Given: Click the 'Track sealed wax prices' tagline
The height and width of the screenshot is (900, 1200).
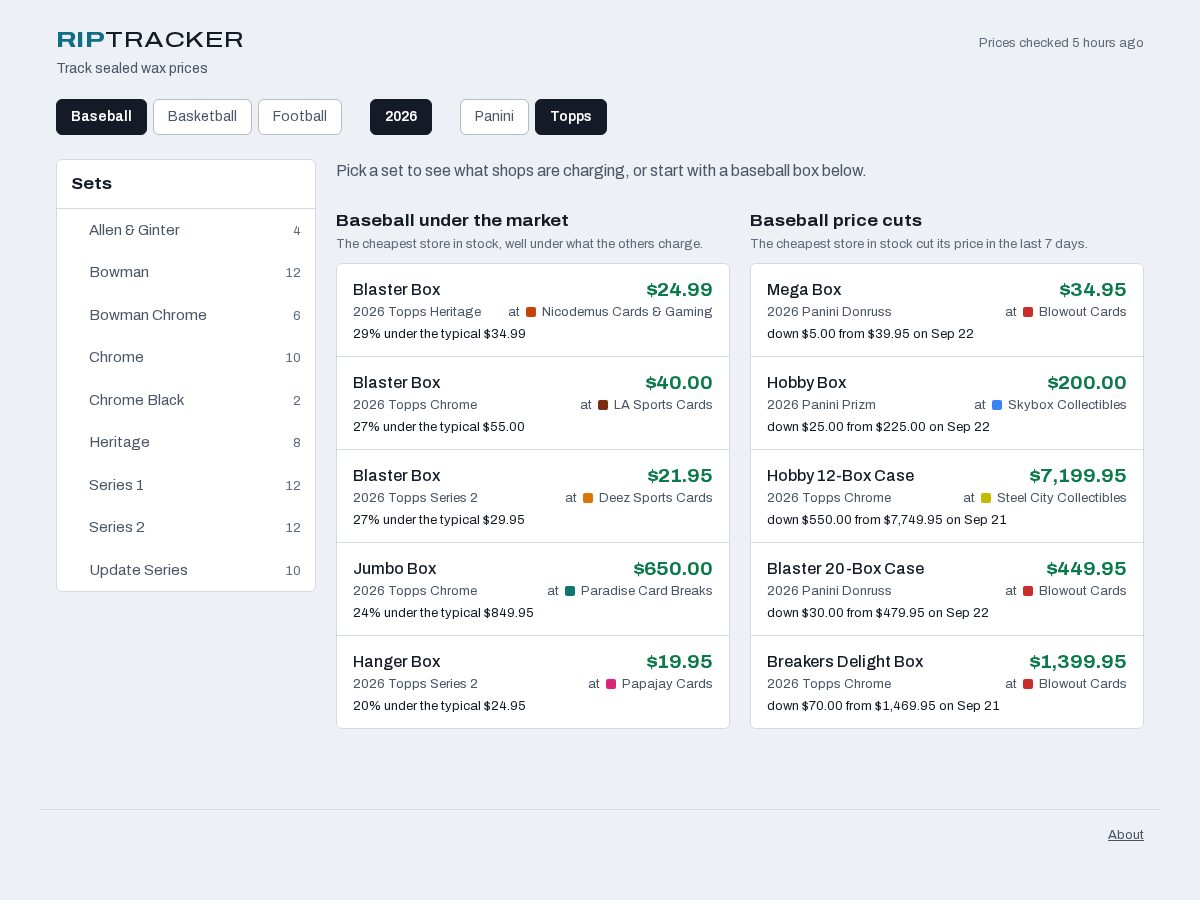Looking at the screenshot, I should (132, 68).
